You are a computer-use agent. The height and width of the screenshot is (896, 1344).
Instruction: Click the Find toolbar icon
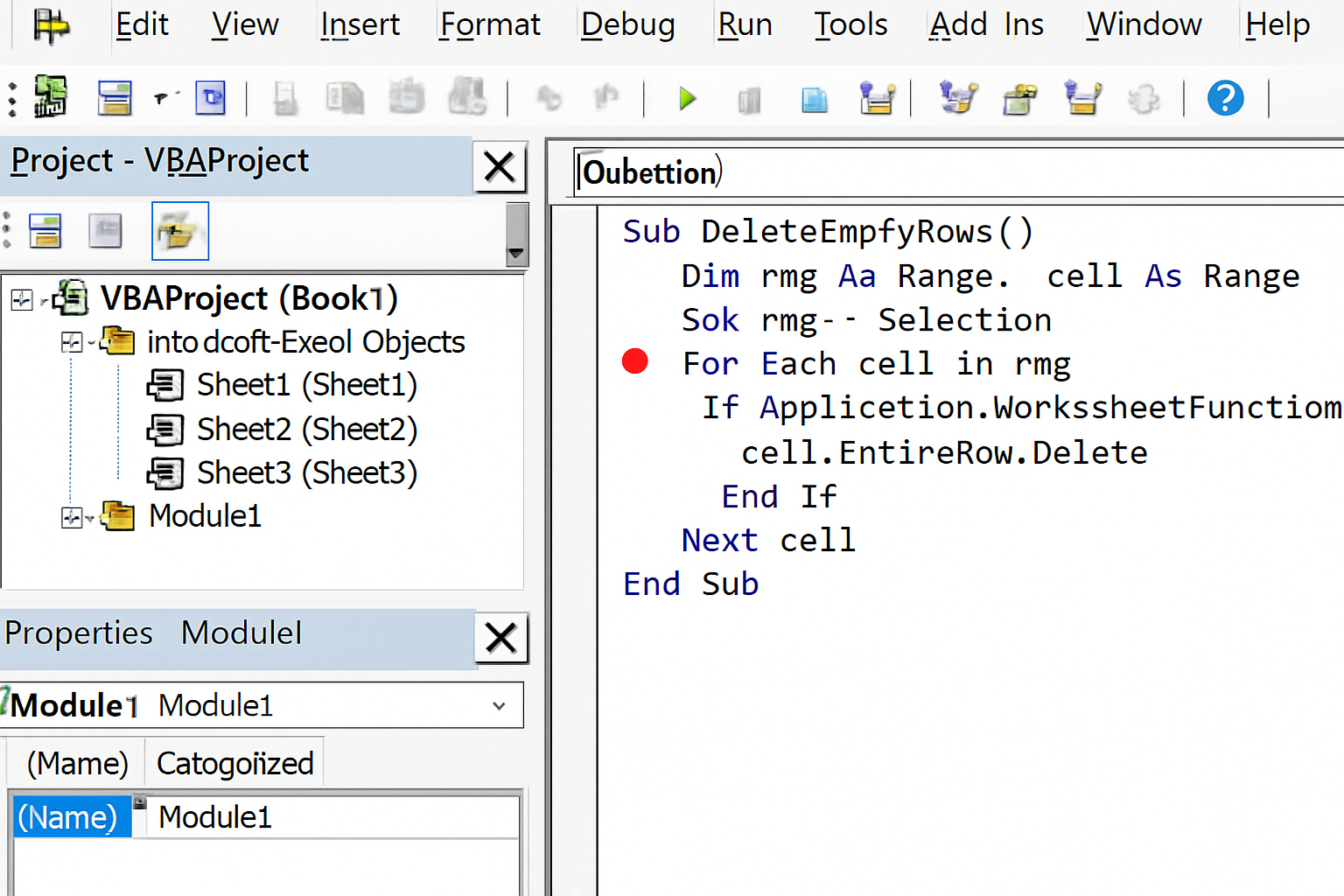[x=468, y=96]
